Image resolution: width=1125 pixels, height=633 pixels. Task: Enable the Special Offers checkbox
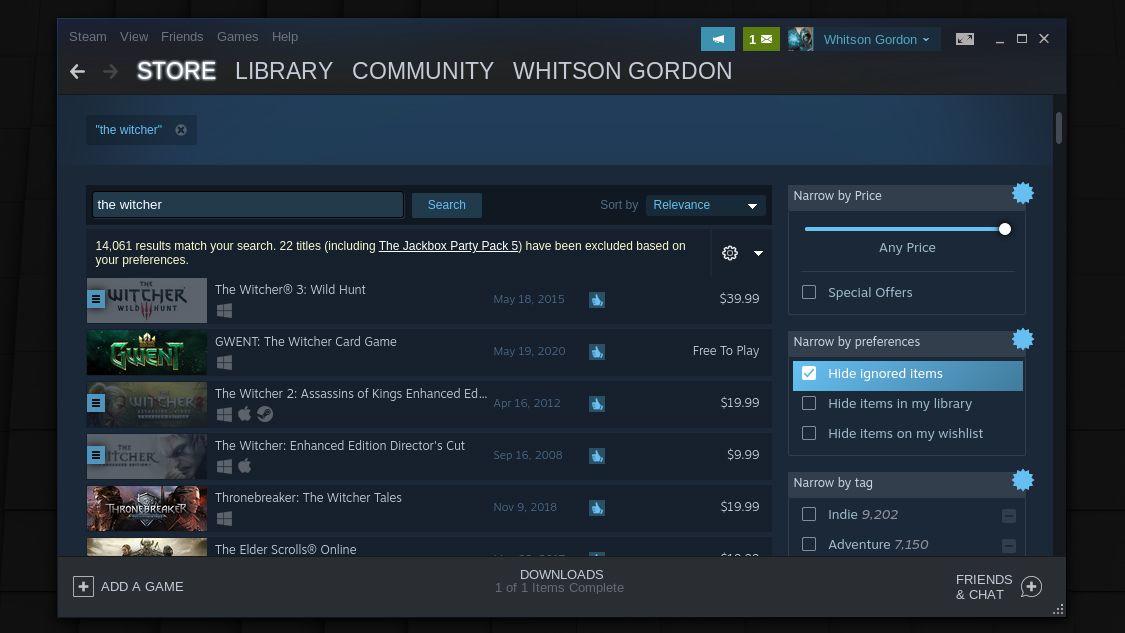click(809, 292)
